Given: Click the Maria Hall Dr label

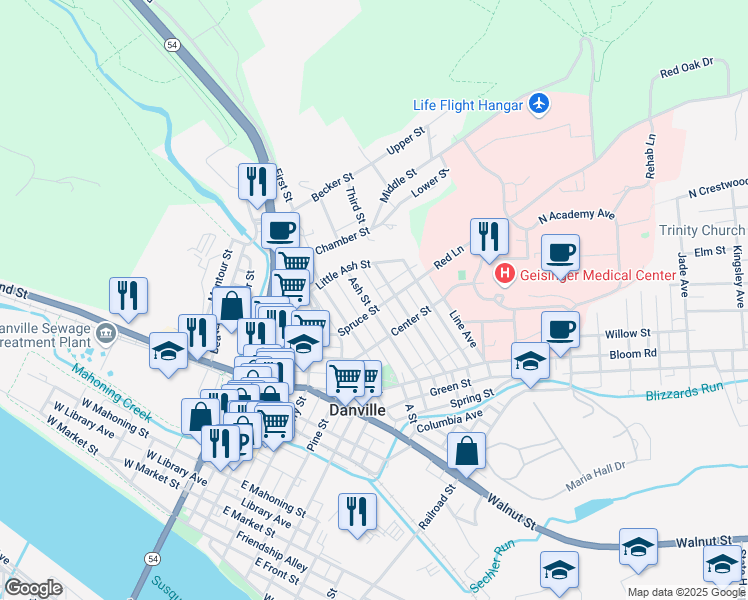Looking at the screenshot, I should [595, 476].
